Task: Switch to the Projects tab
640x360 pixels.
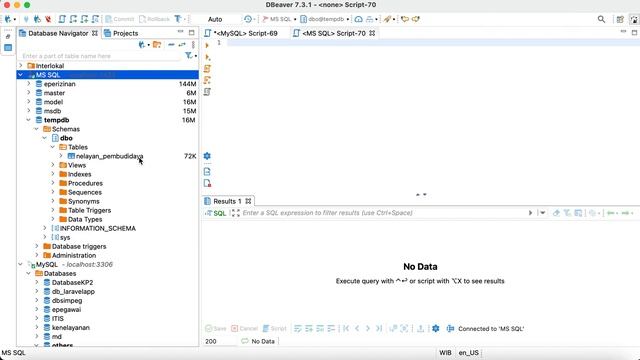Action: click(121, 33)
